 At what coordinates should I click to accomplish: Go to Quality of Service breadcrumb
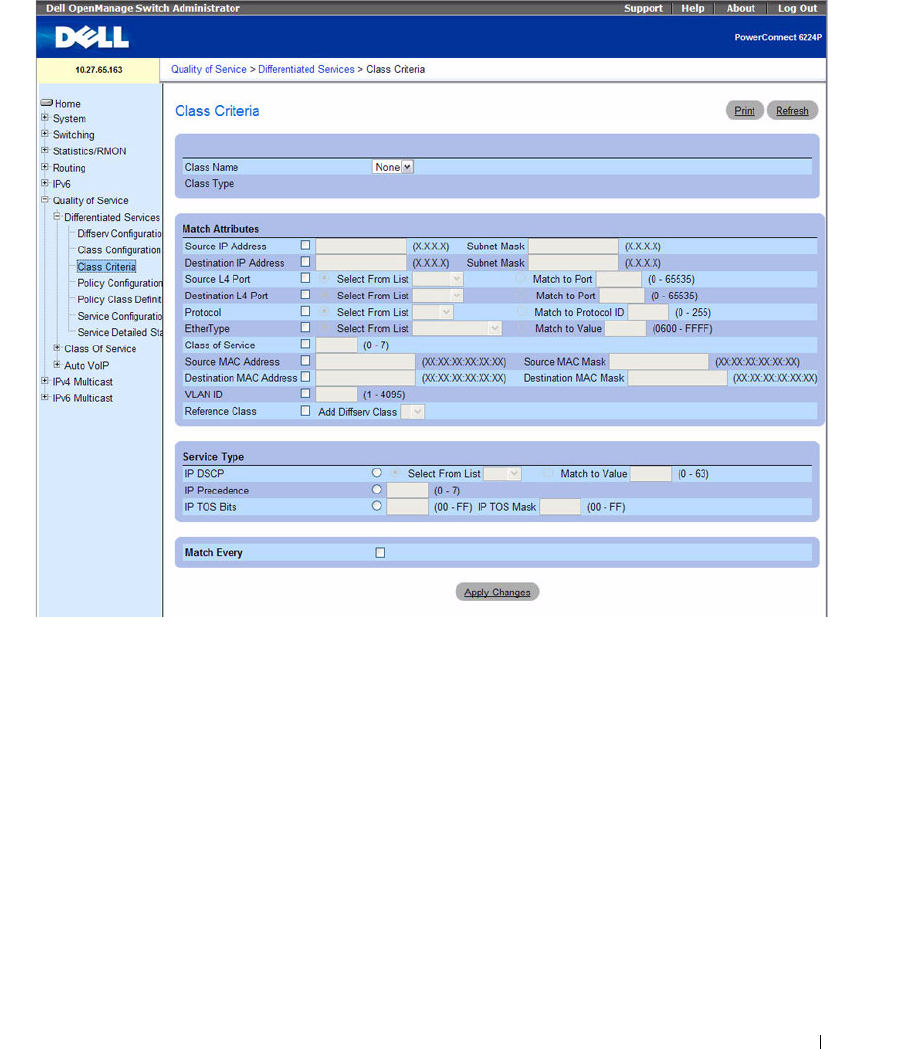pyautogui.click(x=209, y=70)
